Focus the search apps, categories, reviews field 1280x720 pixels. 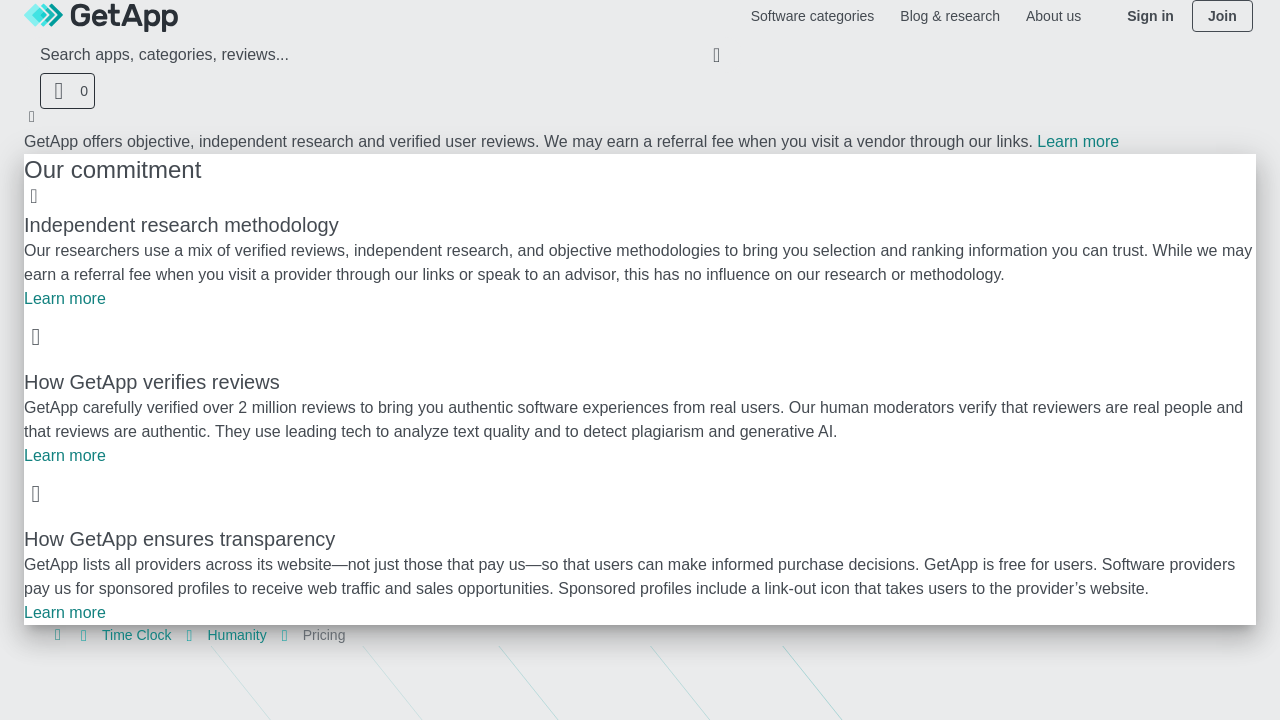click(370, 55)
